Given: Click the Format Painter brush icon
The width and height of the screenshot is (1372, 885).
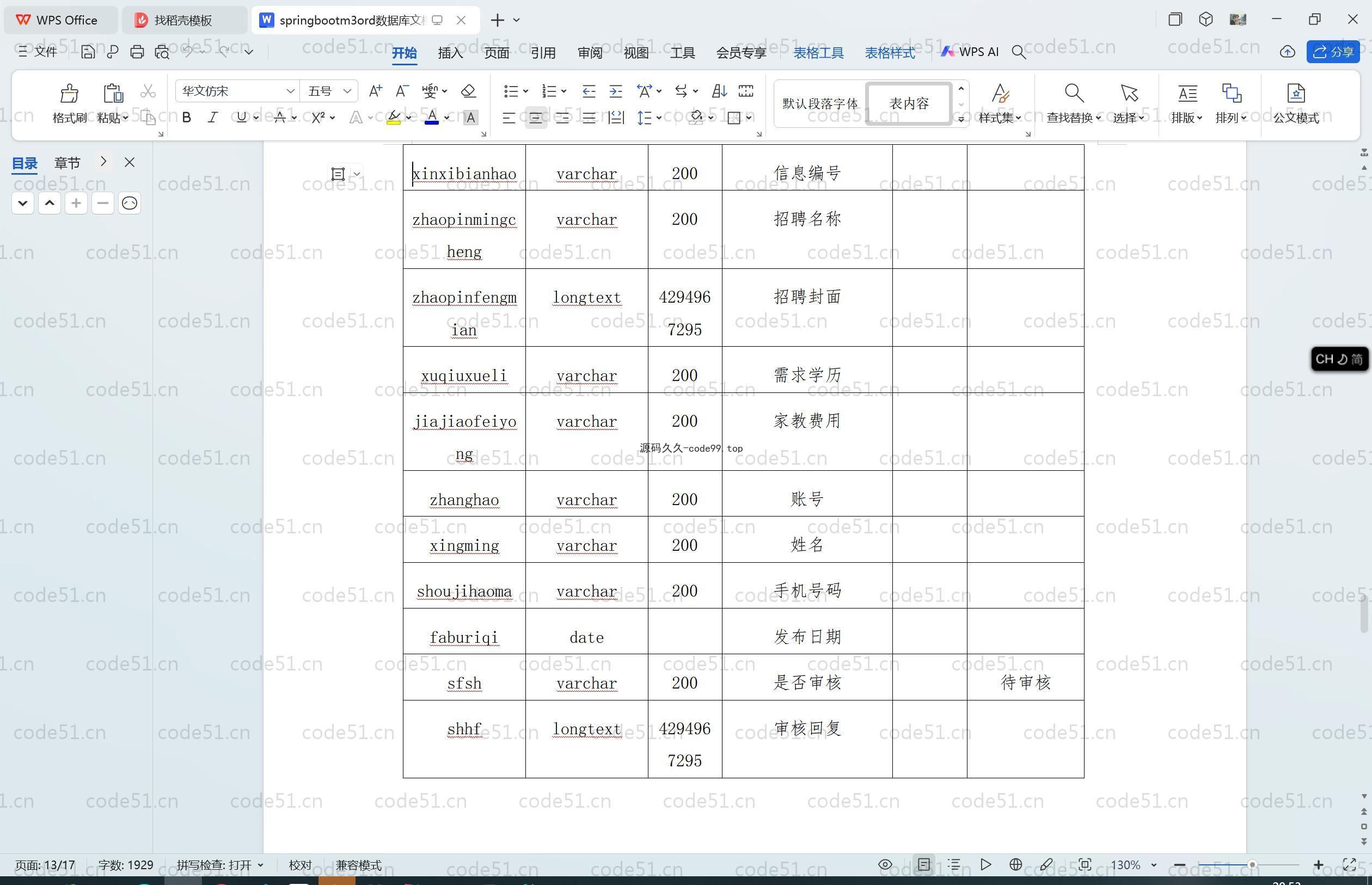Looking at the screenshot, I should (69, 93).
